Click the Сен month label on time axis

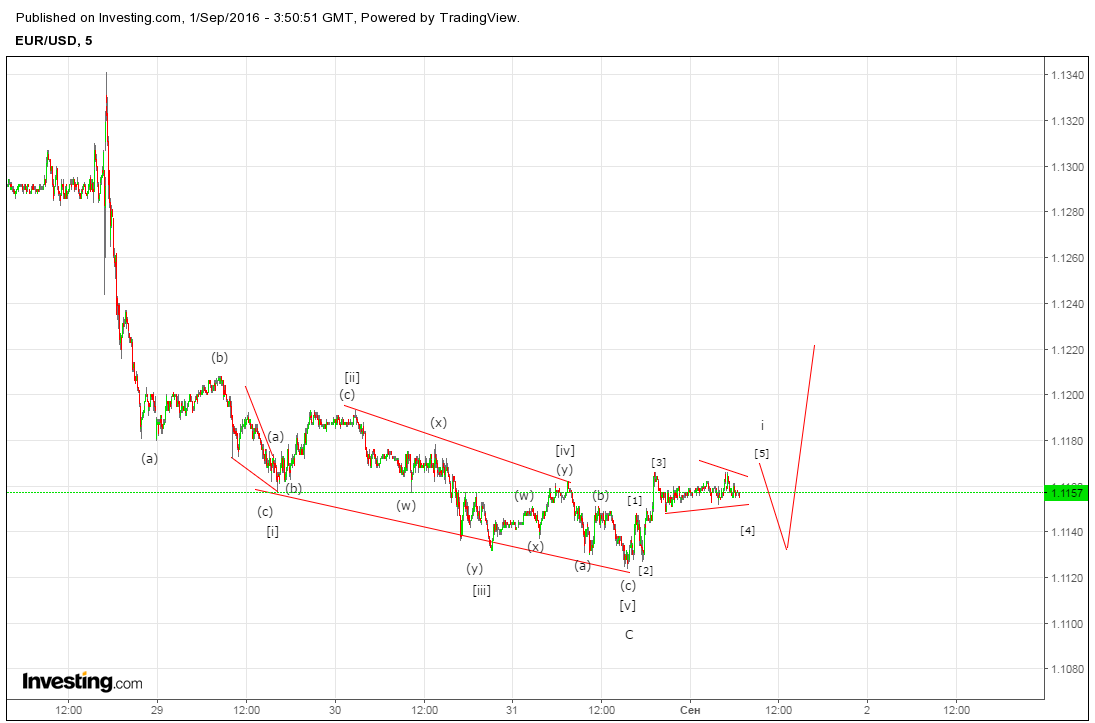690,710
